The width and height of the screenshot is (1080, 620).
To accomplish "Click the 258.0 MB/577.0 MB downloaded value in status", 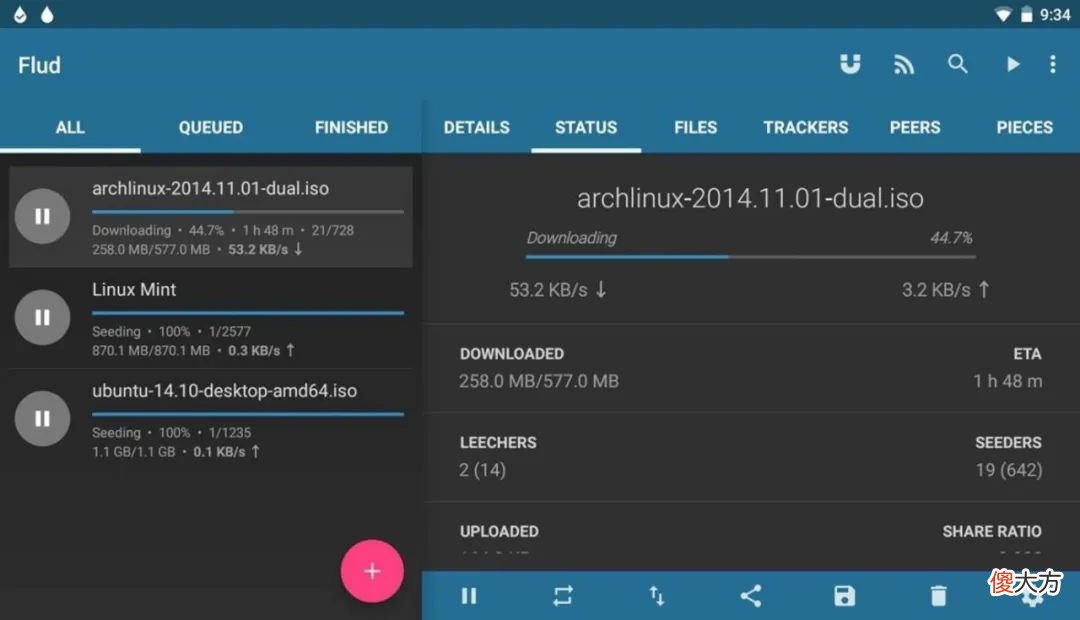I will [539, 381].
